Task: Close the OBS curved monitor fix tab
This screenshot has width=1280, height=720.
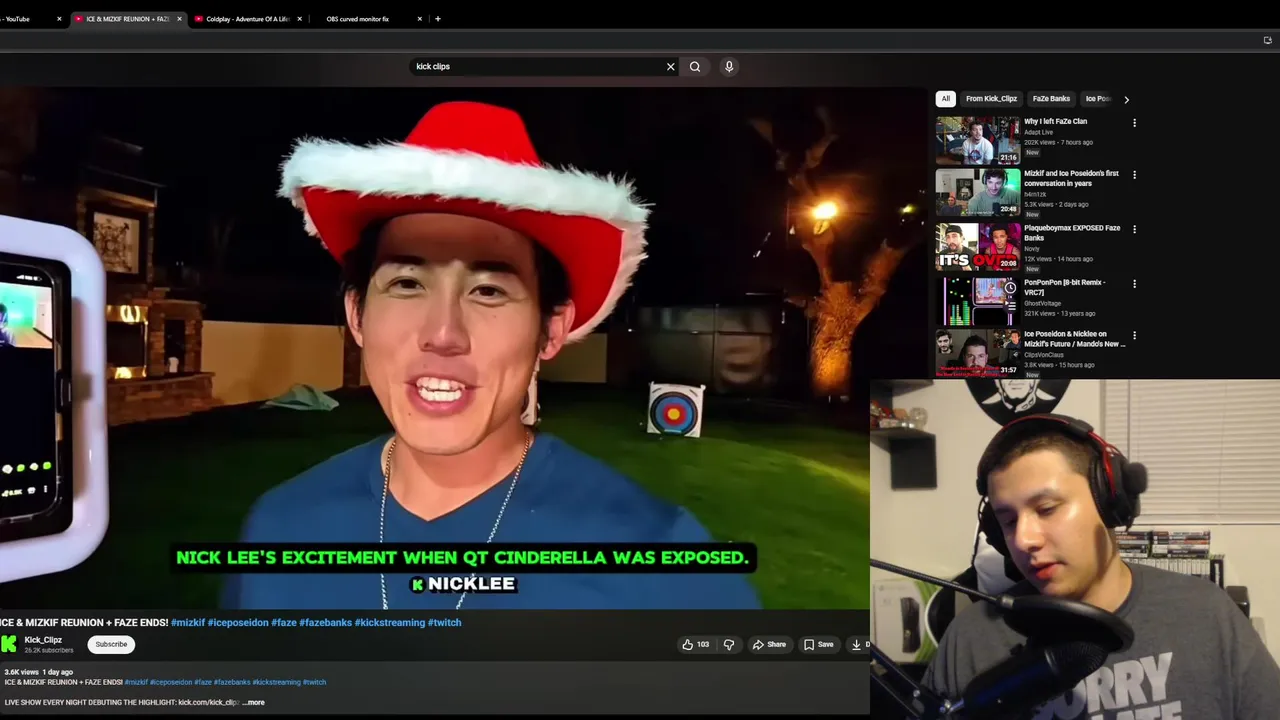Action: (420, 19)
